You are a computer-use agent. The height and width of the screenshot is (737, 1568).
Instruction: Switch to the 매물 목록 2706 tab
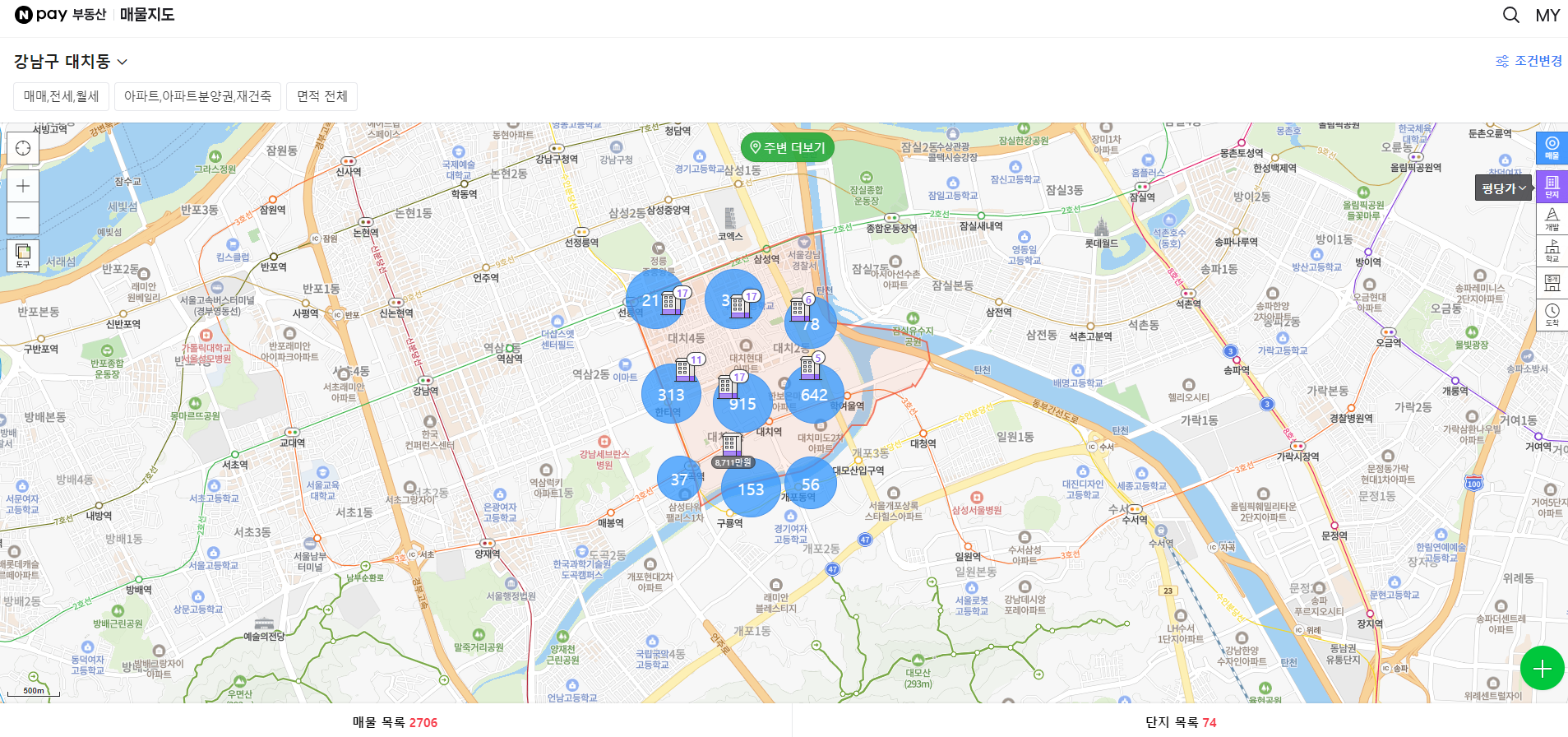395,722
